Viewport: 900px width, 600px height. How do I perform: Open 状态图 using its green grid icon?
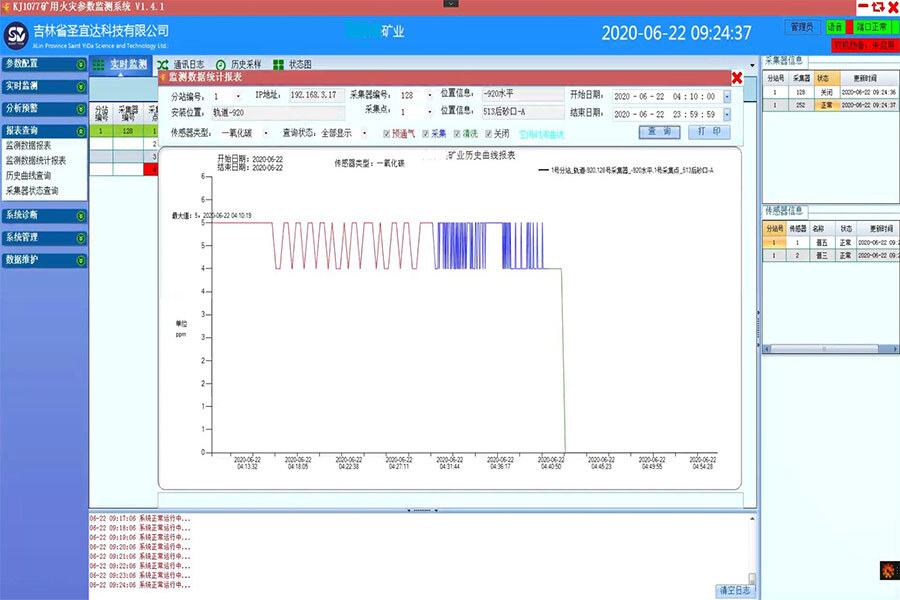[278, 65]
